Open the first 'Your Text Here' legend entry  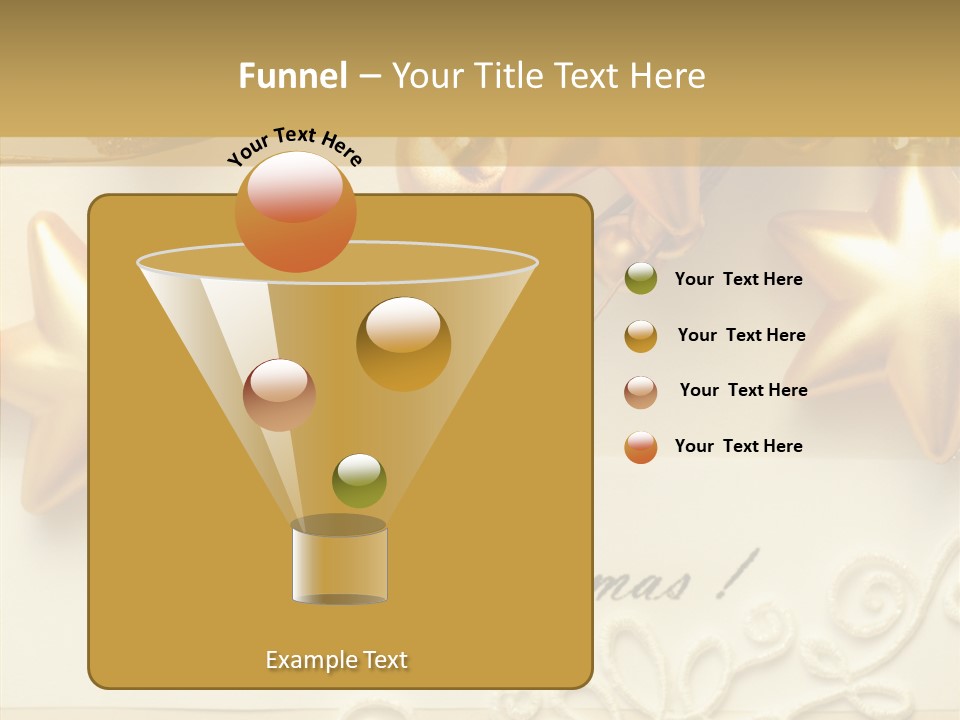pos(738,279)
